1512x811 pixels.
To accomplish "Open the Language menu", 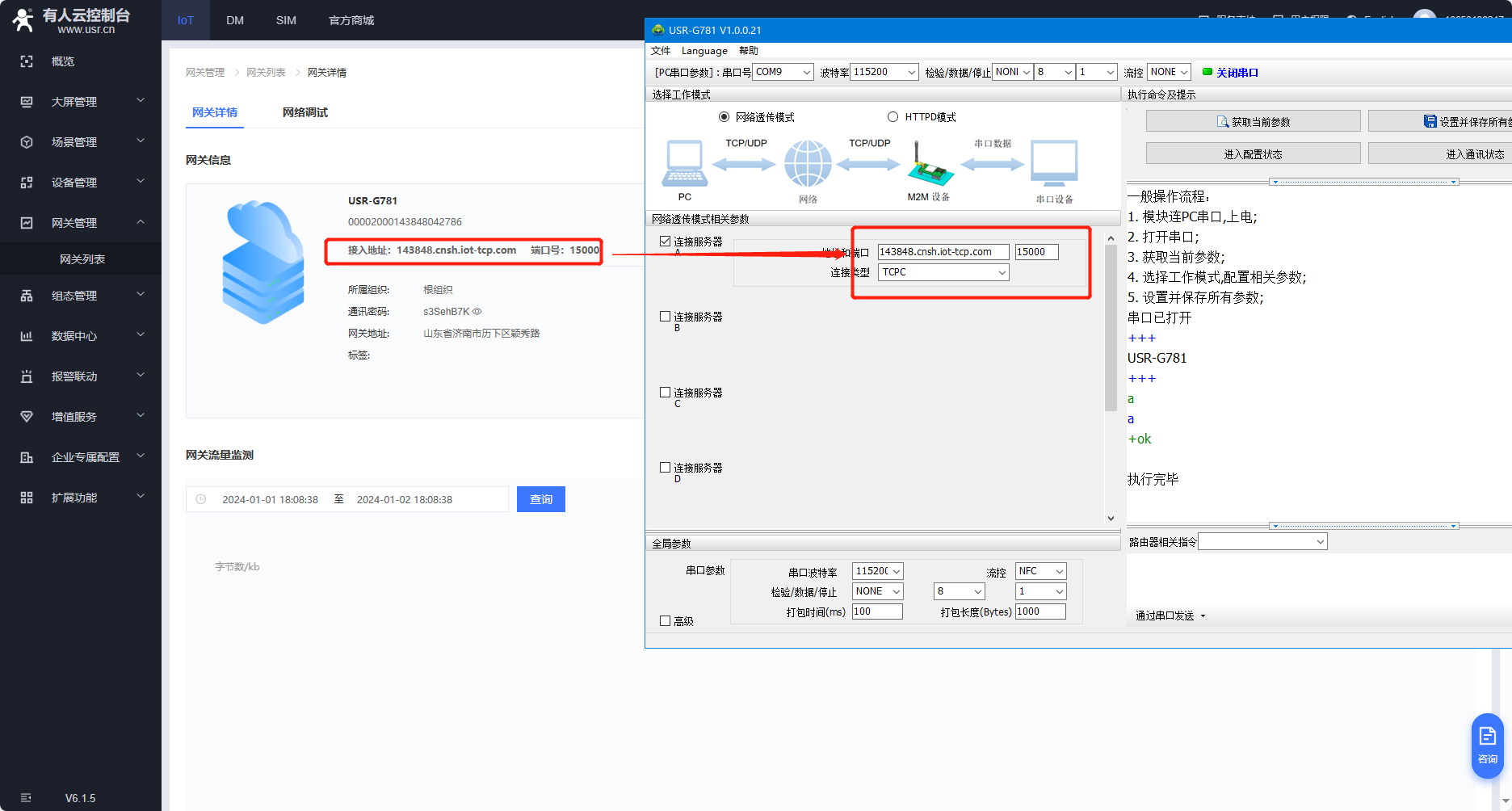I will coord(703,51).
